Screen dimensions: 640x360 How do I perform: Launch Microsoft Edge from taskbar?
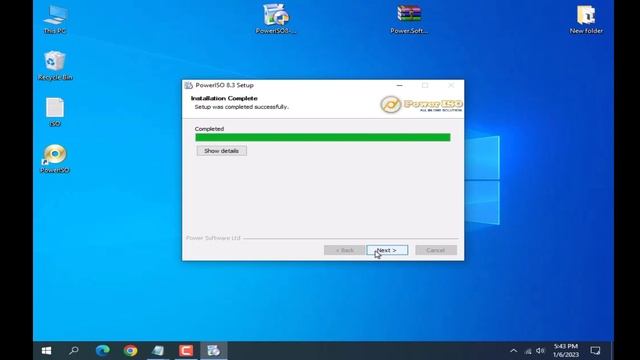coord(102,351)
